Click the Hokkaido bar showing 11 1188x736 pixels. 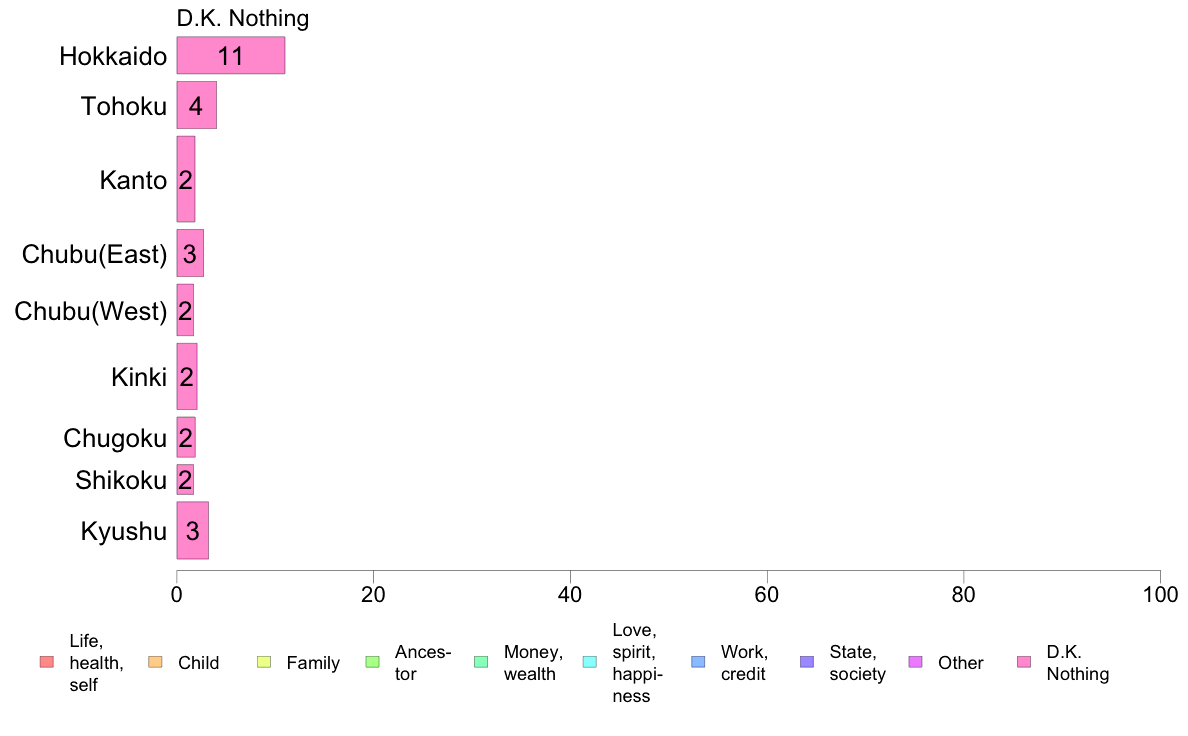(x=231, y=55)
